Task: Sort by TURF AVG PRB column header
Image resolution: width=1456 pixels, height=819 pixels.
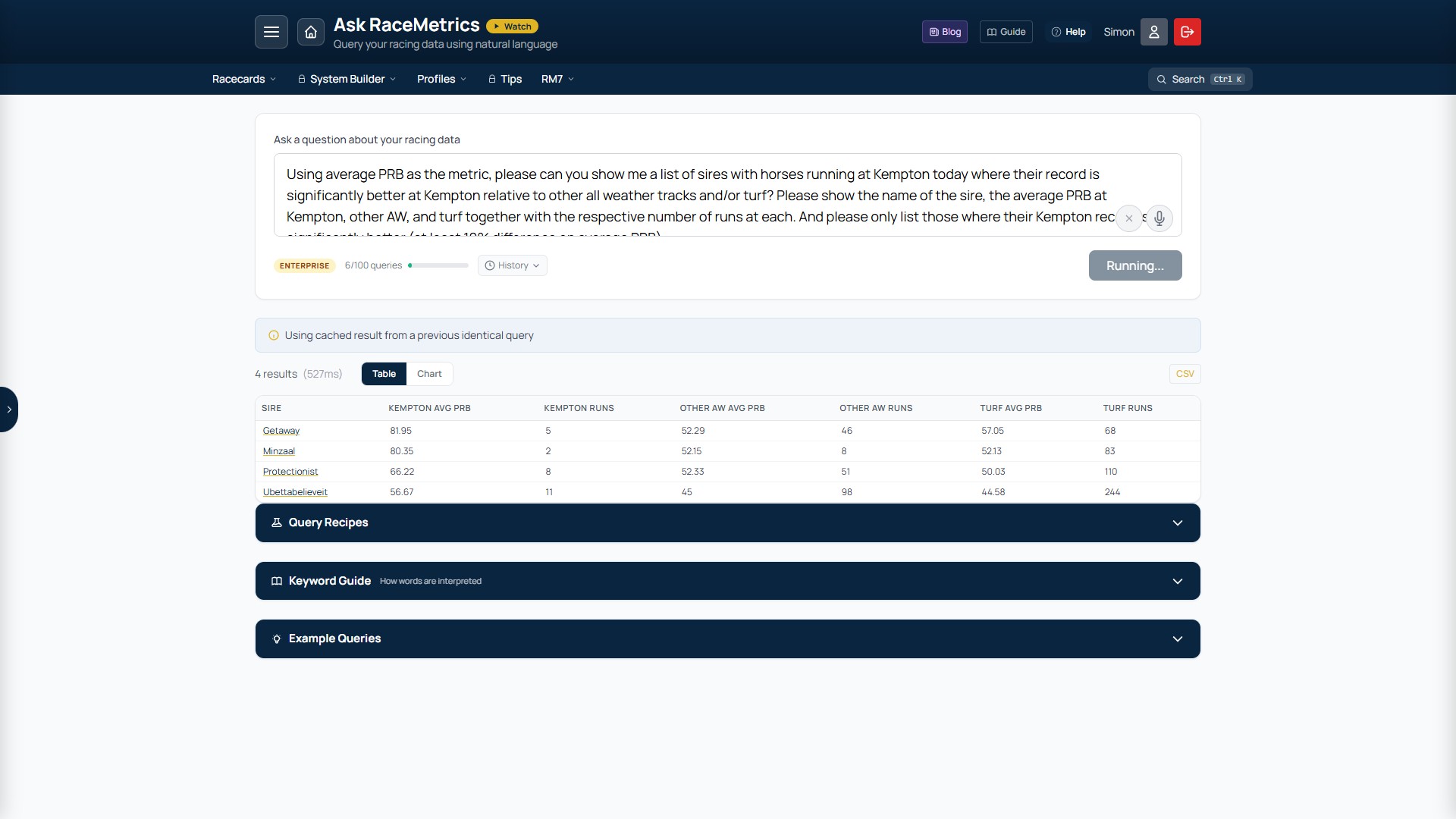Action: tap(1011, 408)
